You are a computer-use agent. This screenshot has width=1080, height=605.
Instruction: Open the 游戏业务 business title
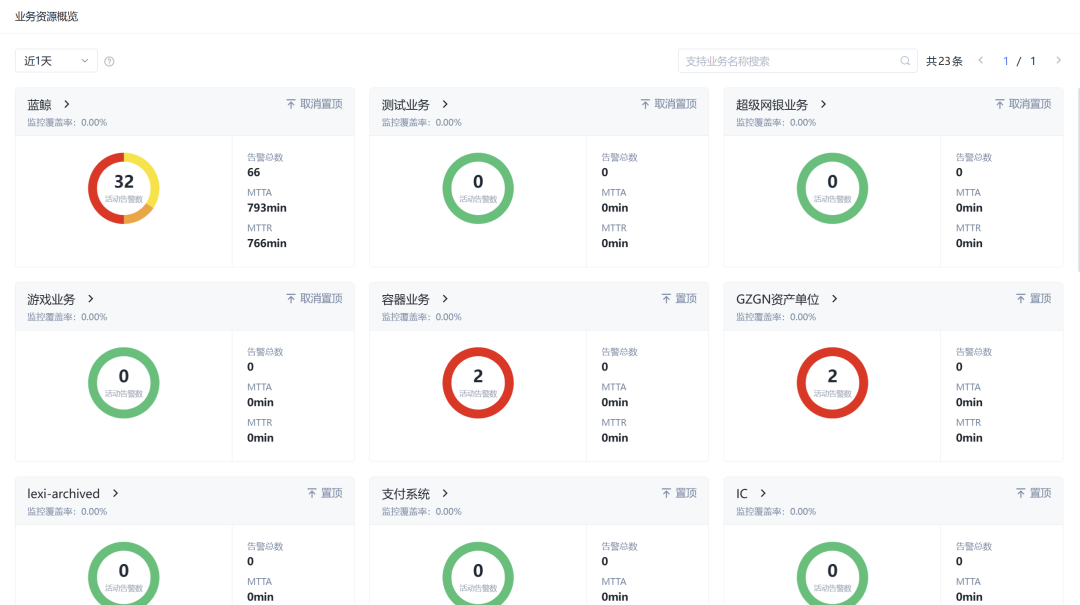click(x=51, y=299)
